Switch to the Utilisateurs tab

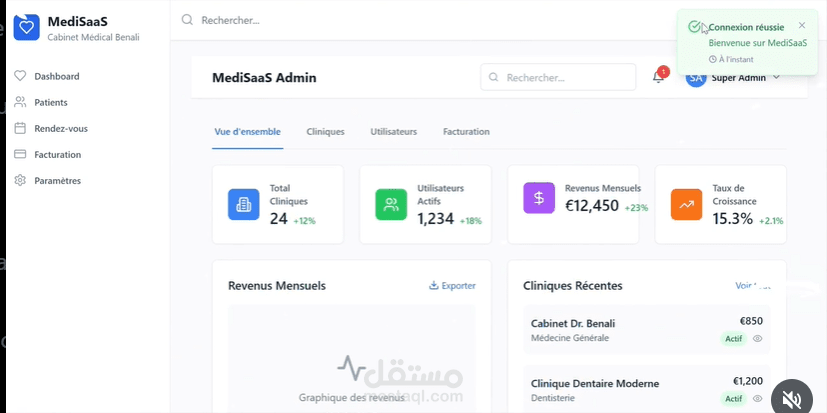click(x=393, y=132)
